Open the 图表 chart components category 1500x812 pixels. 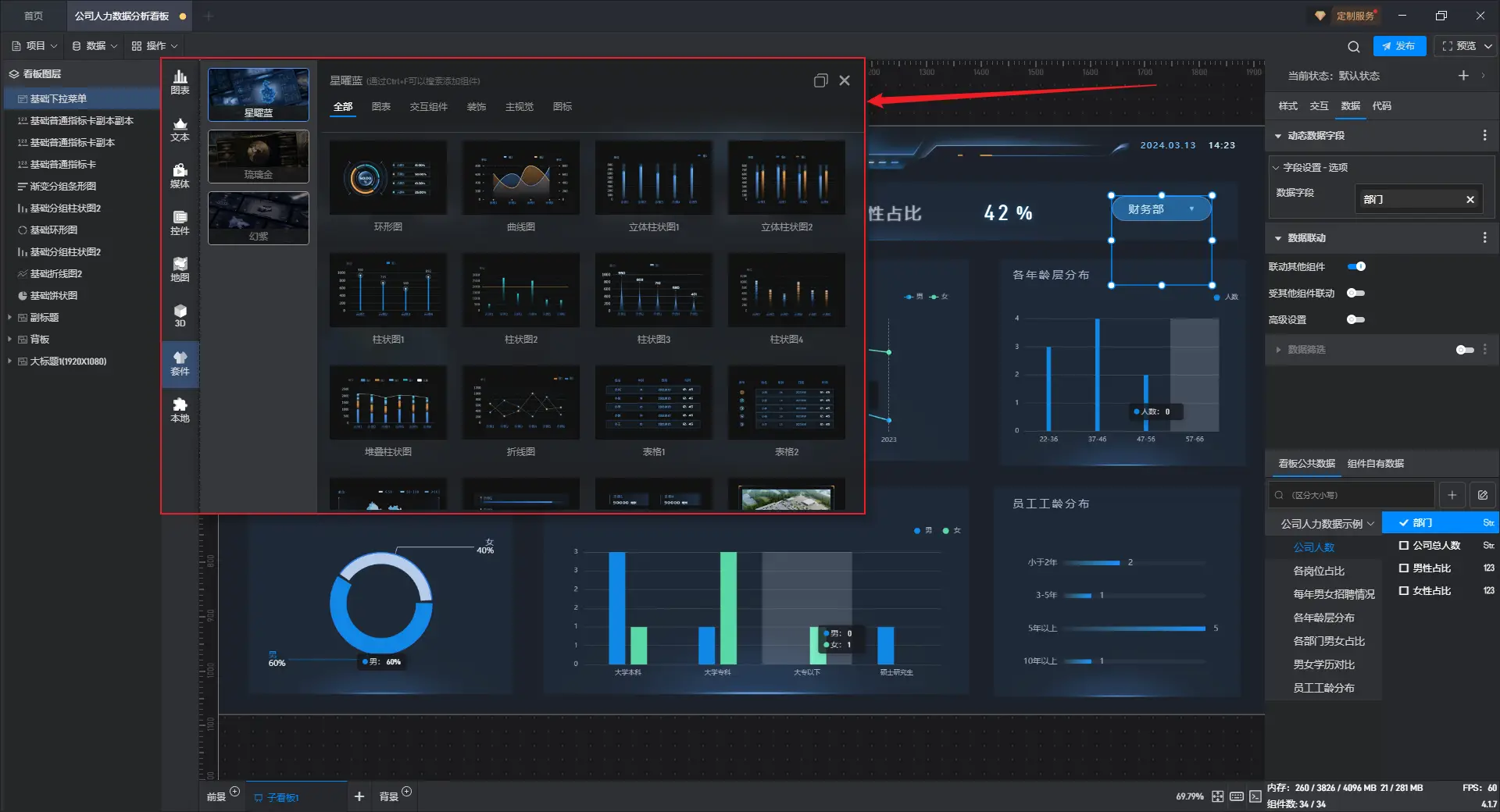point(180,82)
